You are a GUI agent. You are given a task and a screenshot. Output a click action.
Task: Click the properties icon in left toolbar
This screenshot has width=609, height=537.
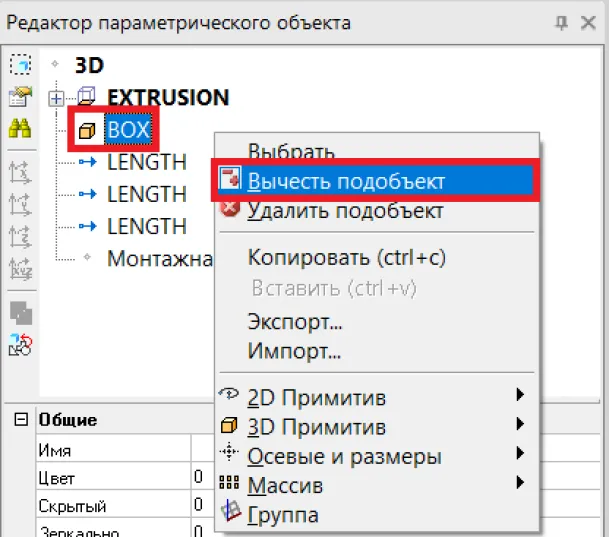(x=20, y=97)
